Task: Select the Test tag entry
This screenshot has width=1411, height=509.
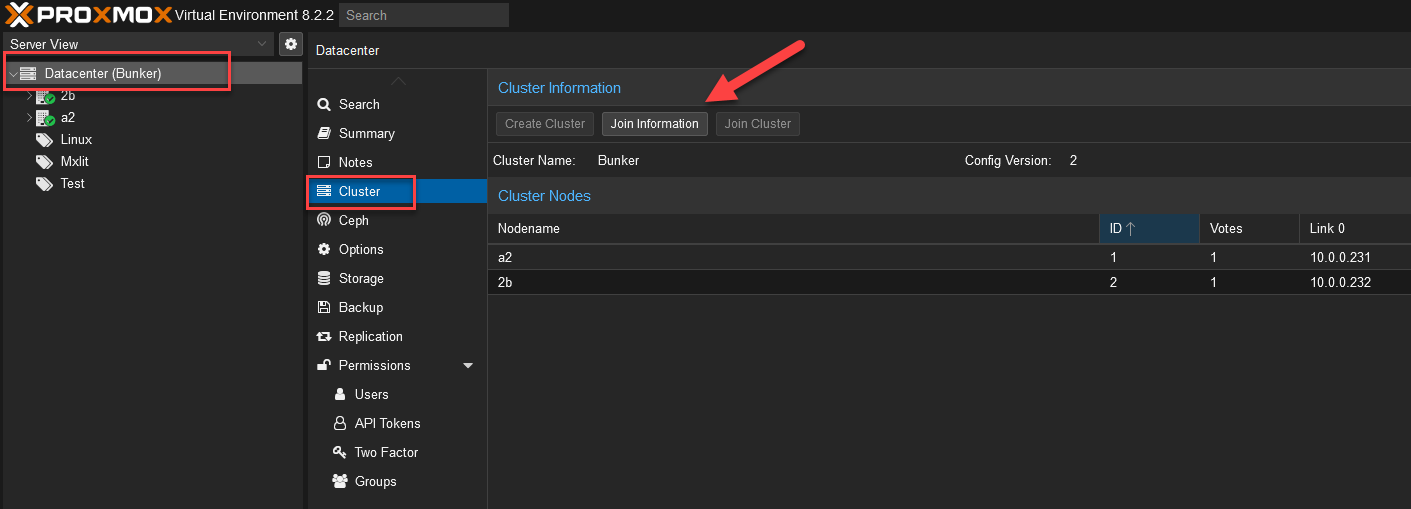Action: [72, 183]
